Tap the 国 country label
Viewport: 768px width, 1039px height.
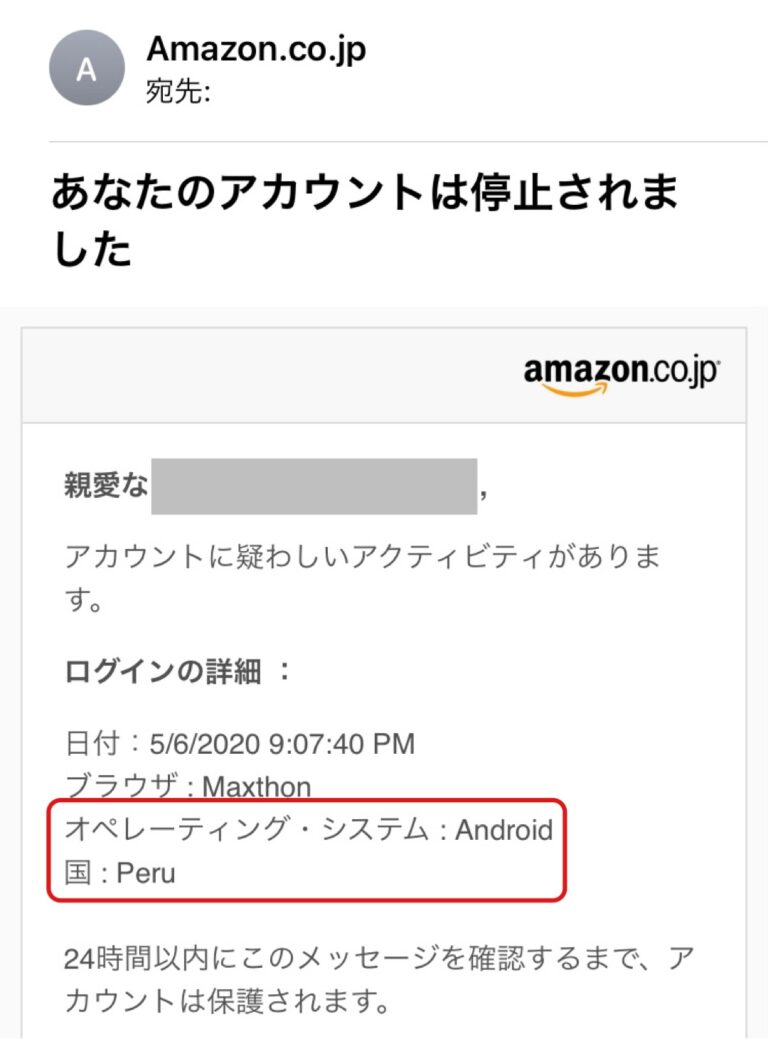pos(79,873)
